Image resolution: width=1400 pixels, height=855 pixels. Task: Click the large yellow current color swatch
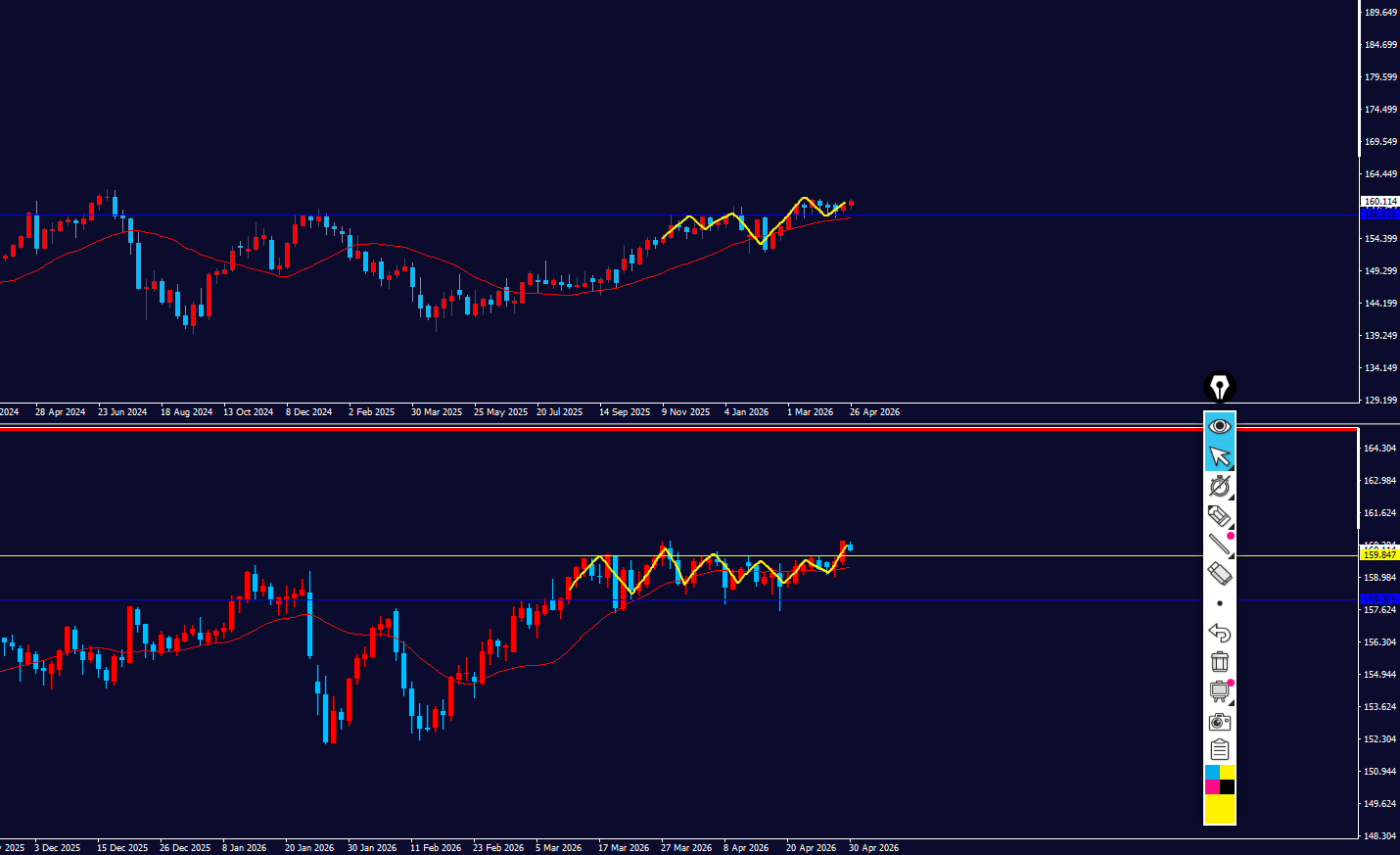pos(1219,809)
